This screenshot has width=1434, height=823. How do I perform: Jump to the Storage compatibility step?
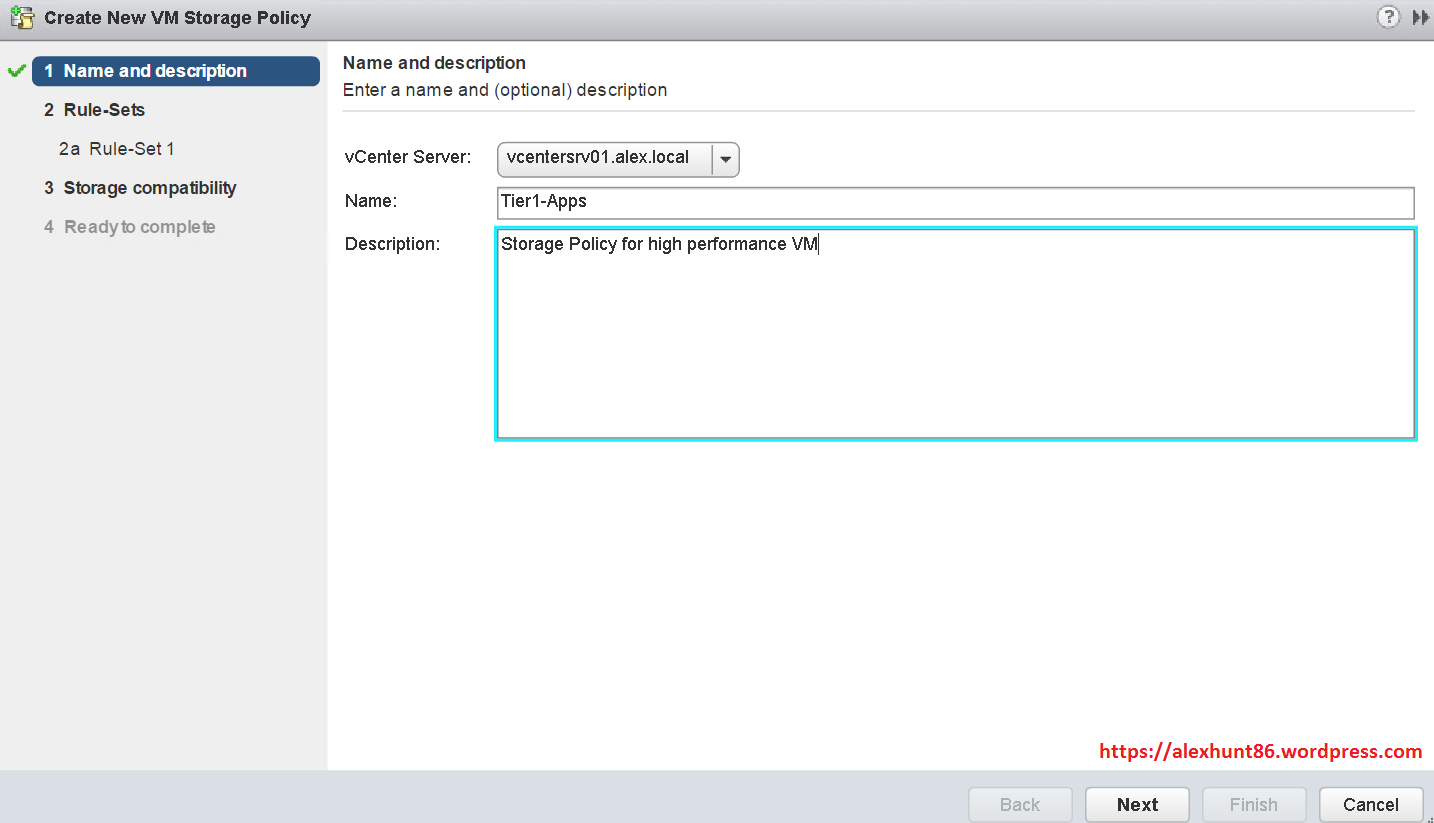pos(150,188)
